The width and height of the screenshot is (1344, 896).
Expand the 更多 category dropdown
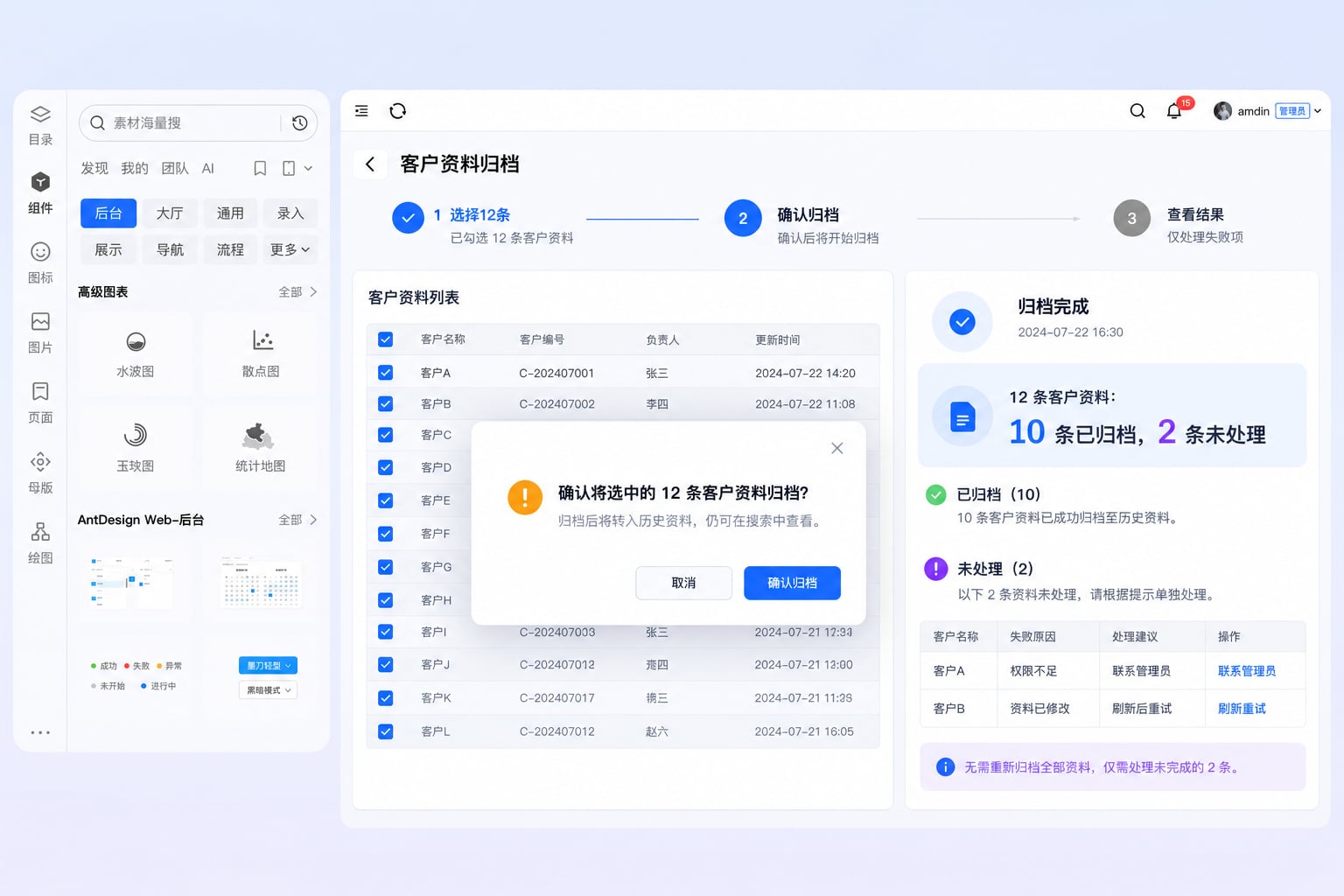click(x=290, y=249)
